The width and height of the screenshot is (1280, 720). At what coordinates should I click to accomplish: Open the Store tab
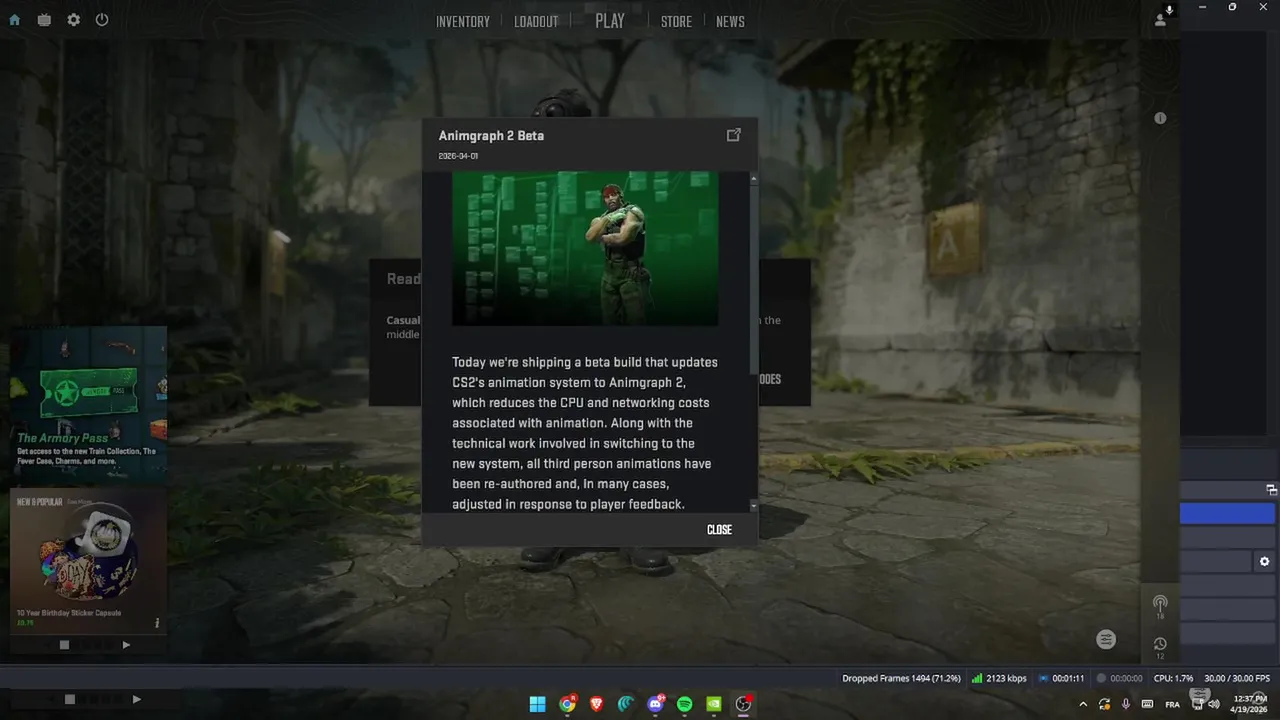pos(676,21)
